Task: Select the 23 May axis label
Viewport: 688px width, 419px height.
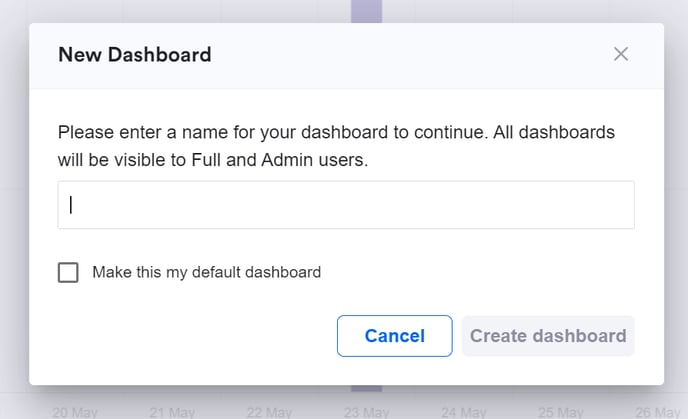Action: pos(366,412)
